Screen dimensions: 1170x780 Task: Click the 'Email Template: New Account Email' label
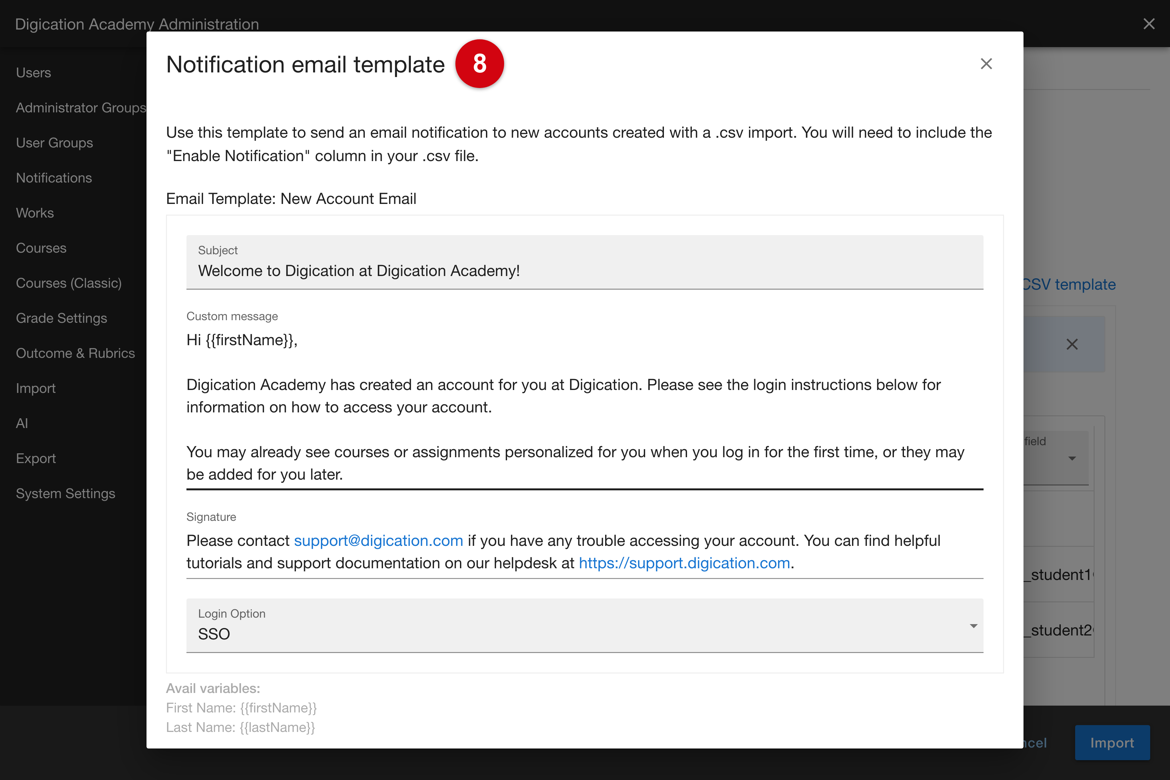point(291,199)
